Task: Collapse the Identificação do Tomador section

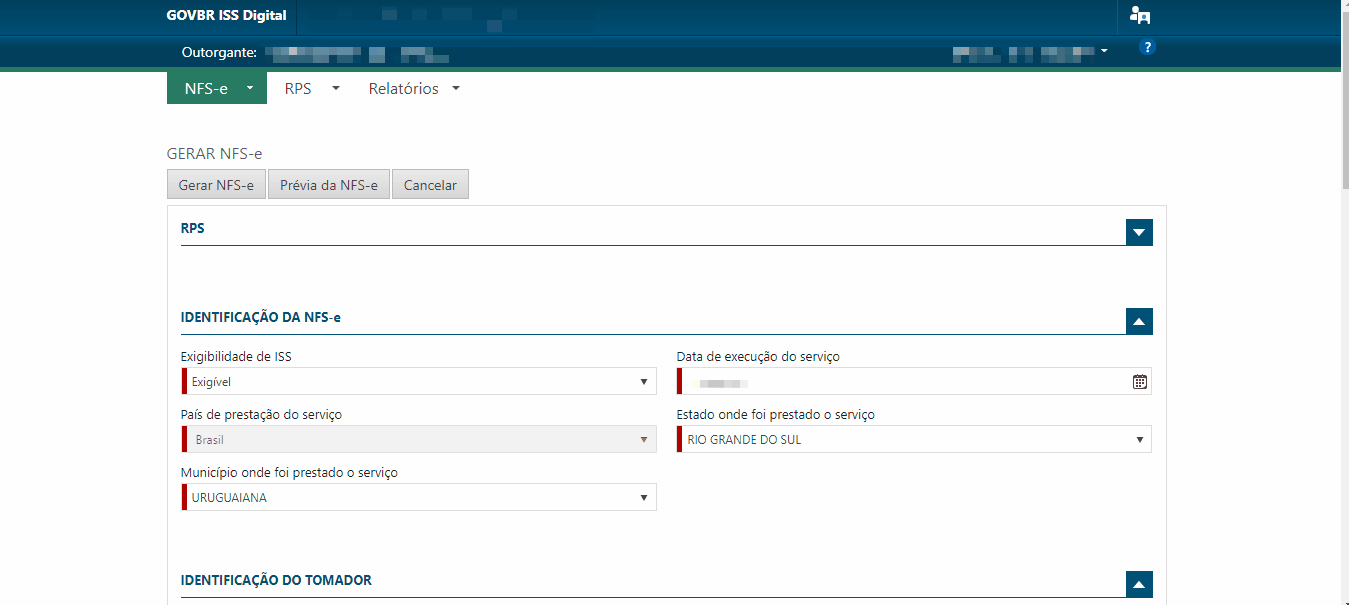Action: (x=1139, y=584)
